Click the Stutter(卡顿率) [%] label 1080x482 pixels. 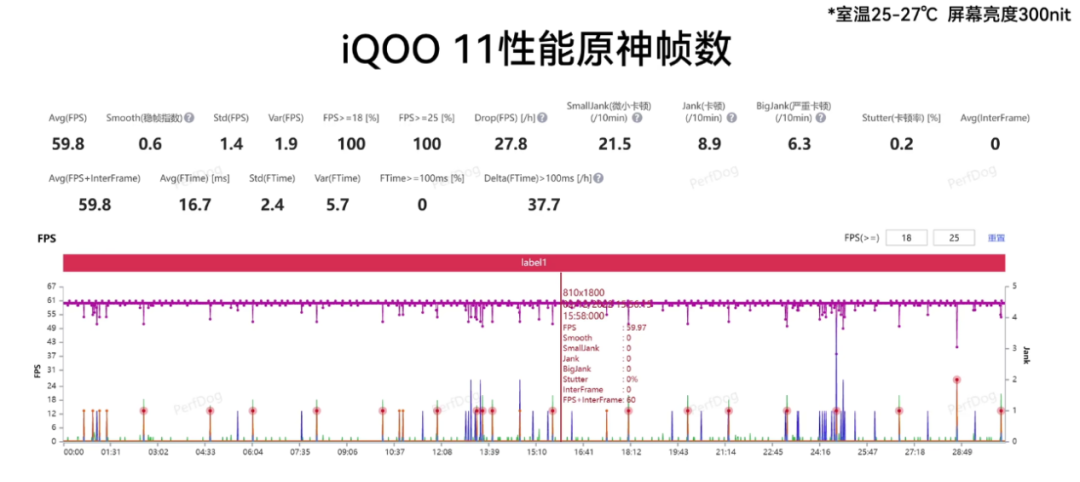coord(901,118)
